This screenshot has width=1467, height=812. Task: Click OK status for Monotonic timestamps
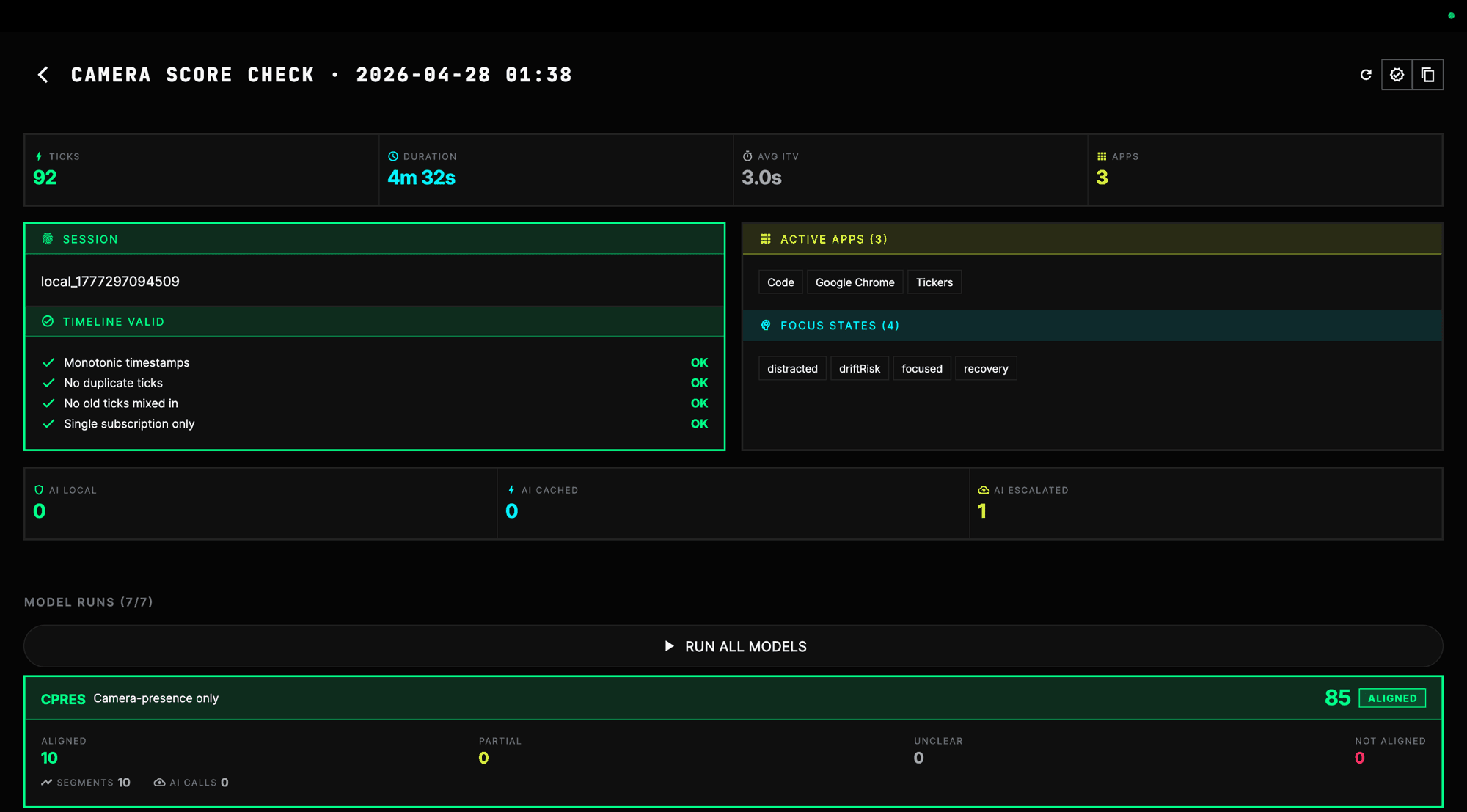click(699, 362)
